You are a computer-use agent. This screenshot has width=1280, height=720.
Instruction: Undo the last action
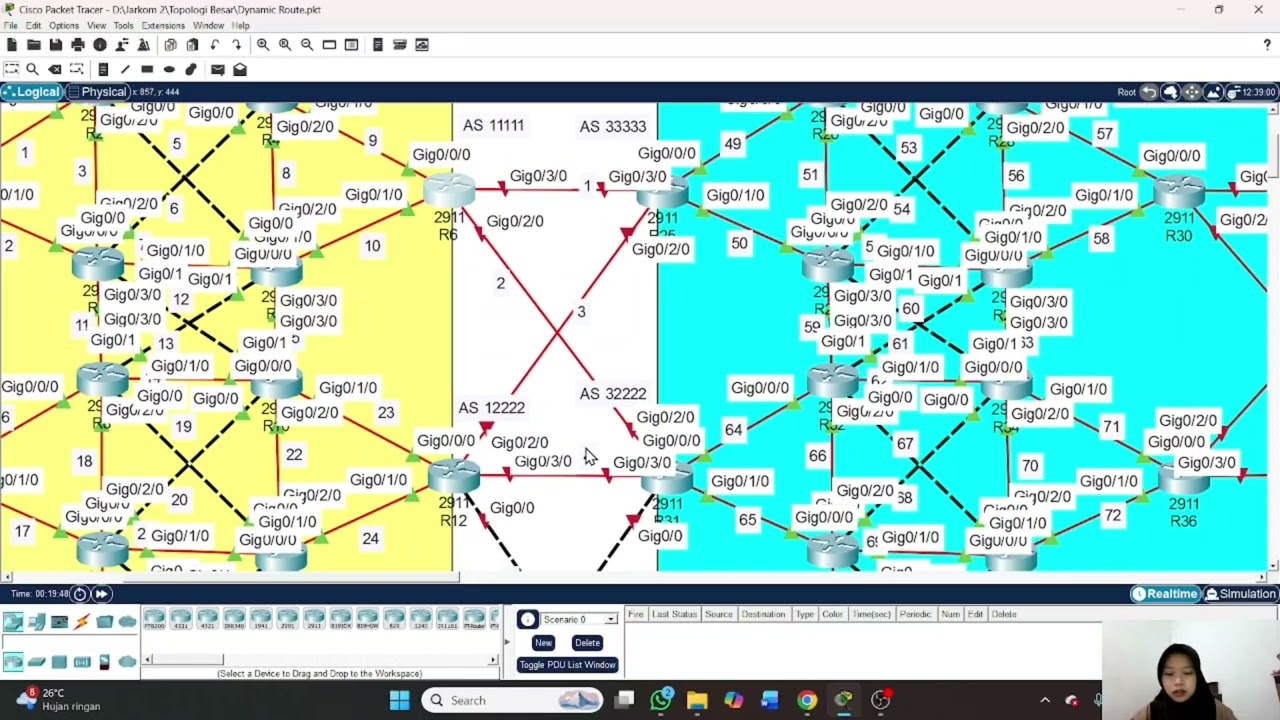(x=214, y=45)
